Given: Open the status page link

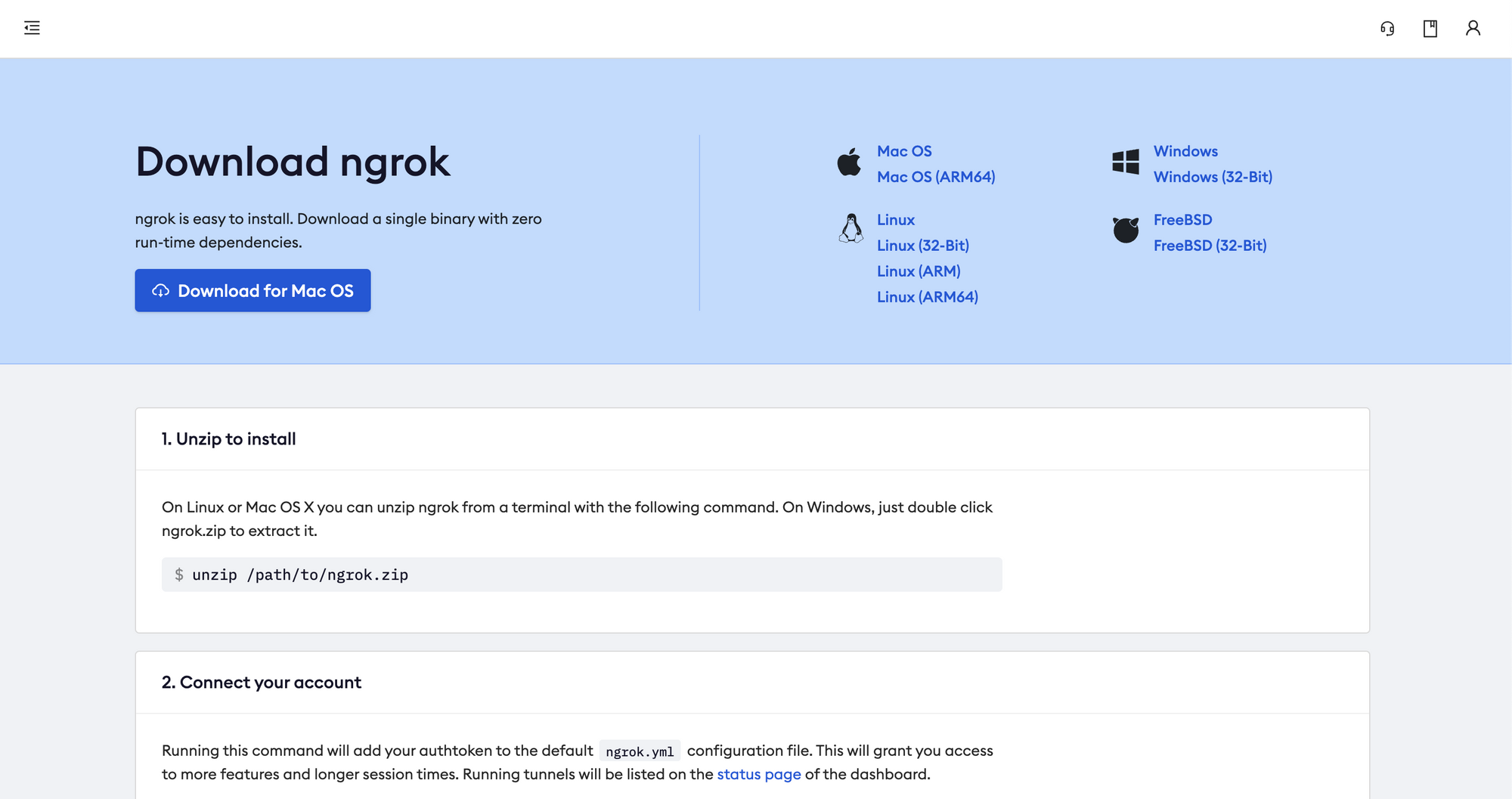Looking at the screenshot, I should click(759, 774).
